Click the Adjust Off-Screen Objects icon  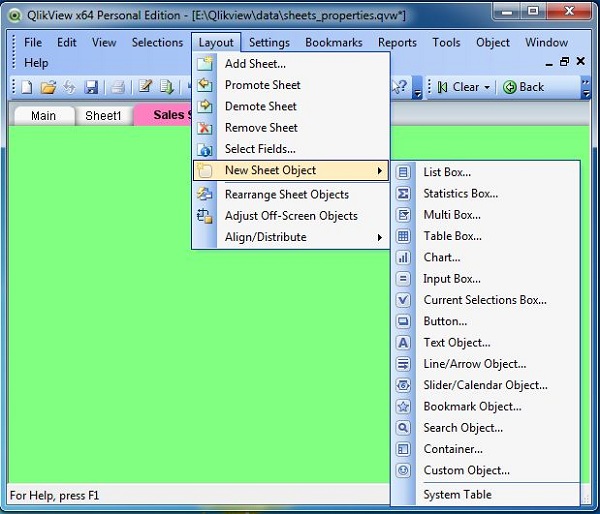(205, 215)
